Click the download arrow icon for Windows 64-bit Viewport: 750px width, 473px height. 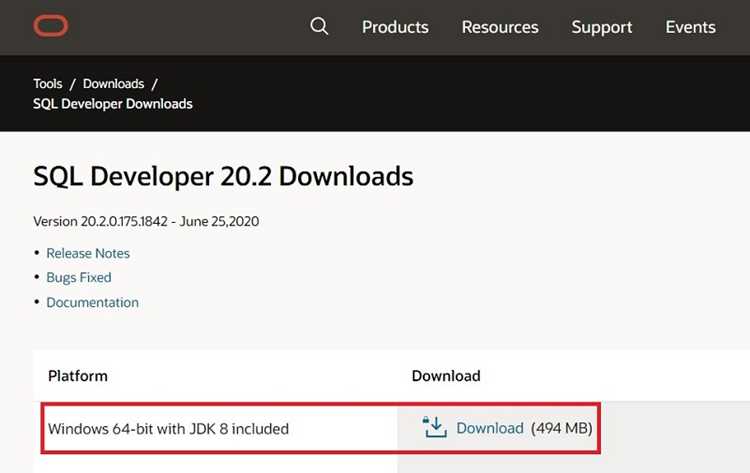click(434, 427)
